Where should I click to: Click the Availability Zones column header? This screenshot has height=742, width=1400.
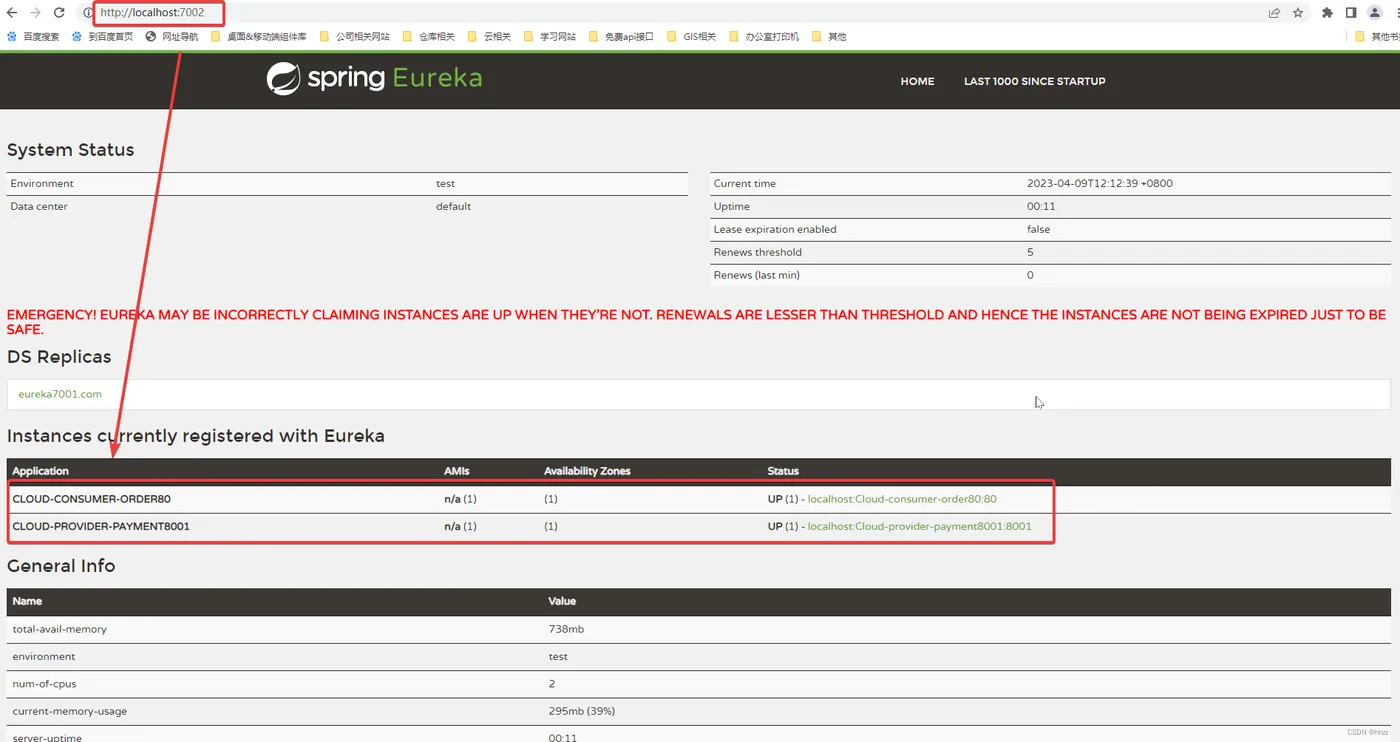[x=587, y=471]
